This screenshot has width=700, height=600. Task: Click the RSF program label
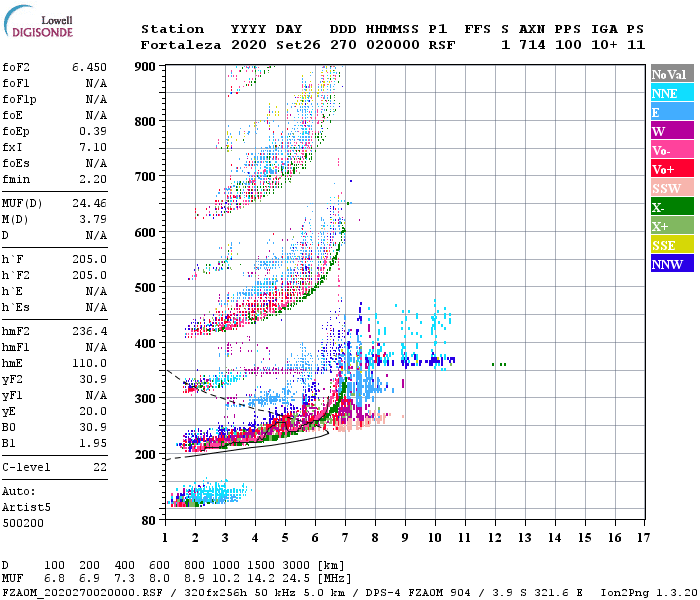click(442, 45)
